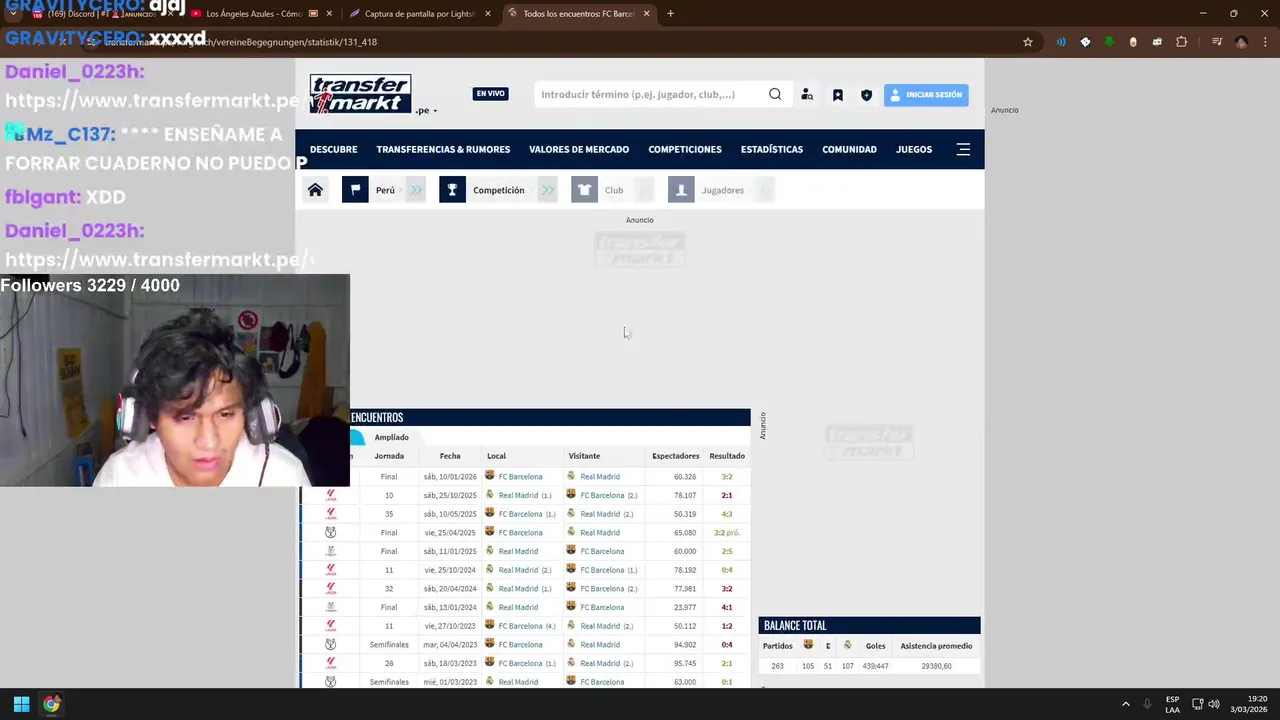Open result 3:2 pró. of 25/04/2025
This screenshot has height=720, width=1280.
pyautogui.click(x=727, y=533)
